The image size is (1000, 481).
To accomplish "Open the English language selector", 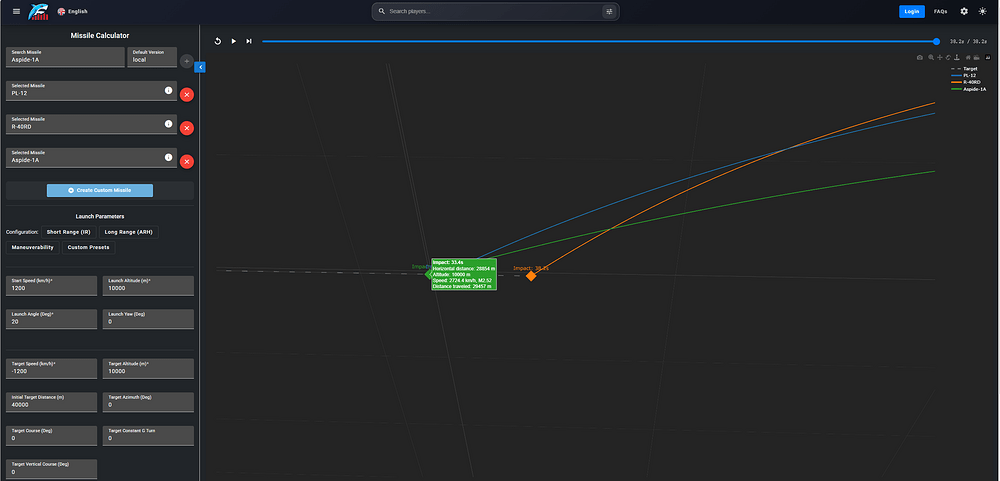I will click(73, 11).
